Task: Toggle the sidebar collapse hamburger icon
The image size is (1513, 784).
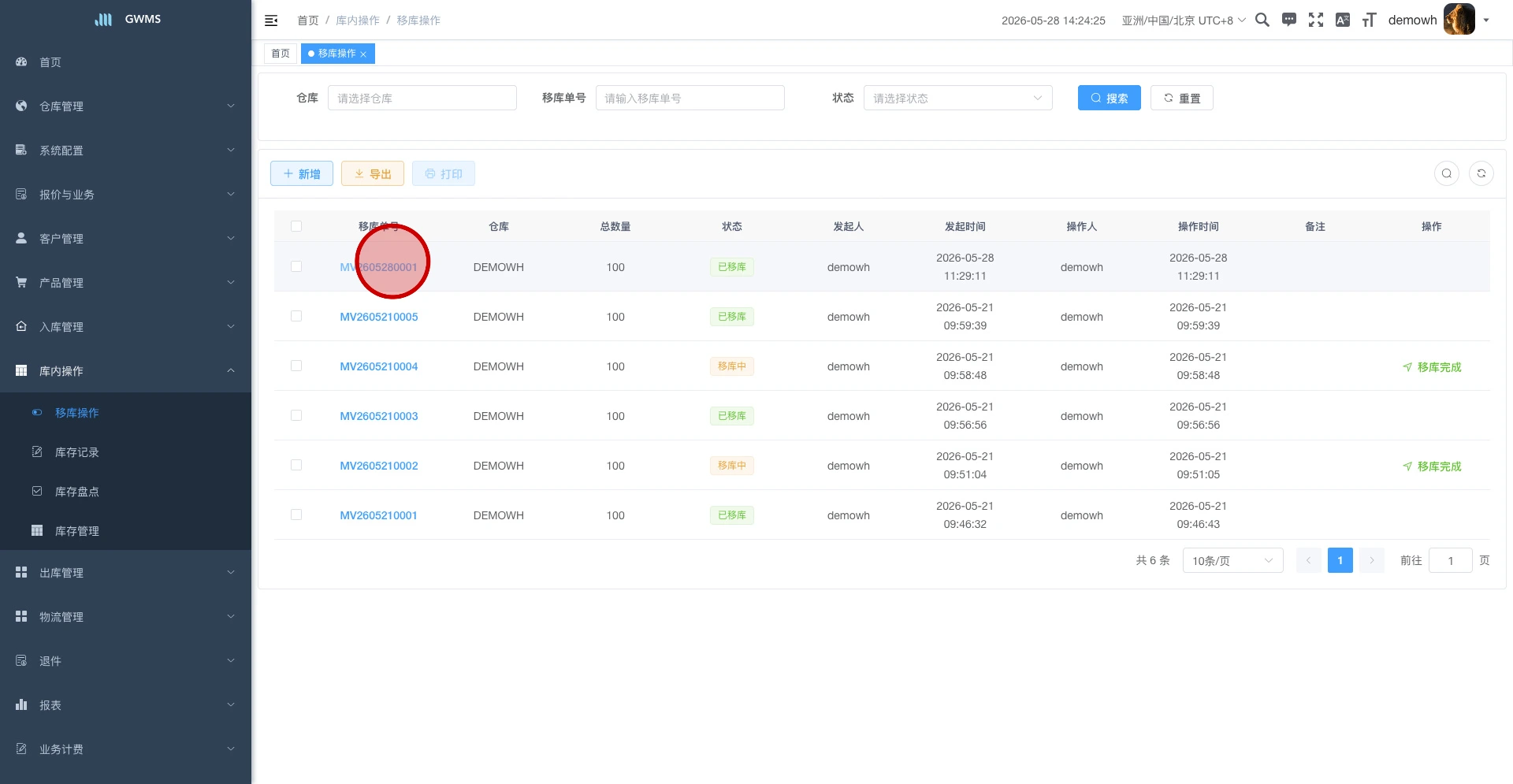Action: [x=271, y=20]
